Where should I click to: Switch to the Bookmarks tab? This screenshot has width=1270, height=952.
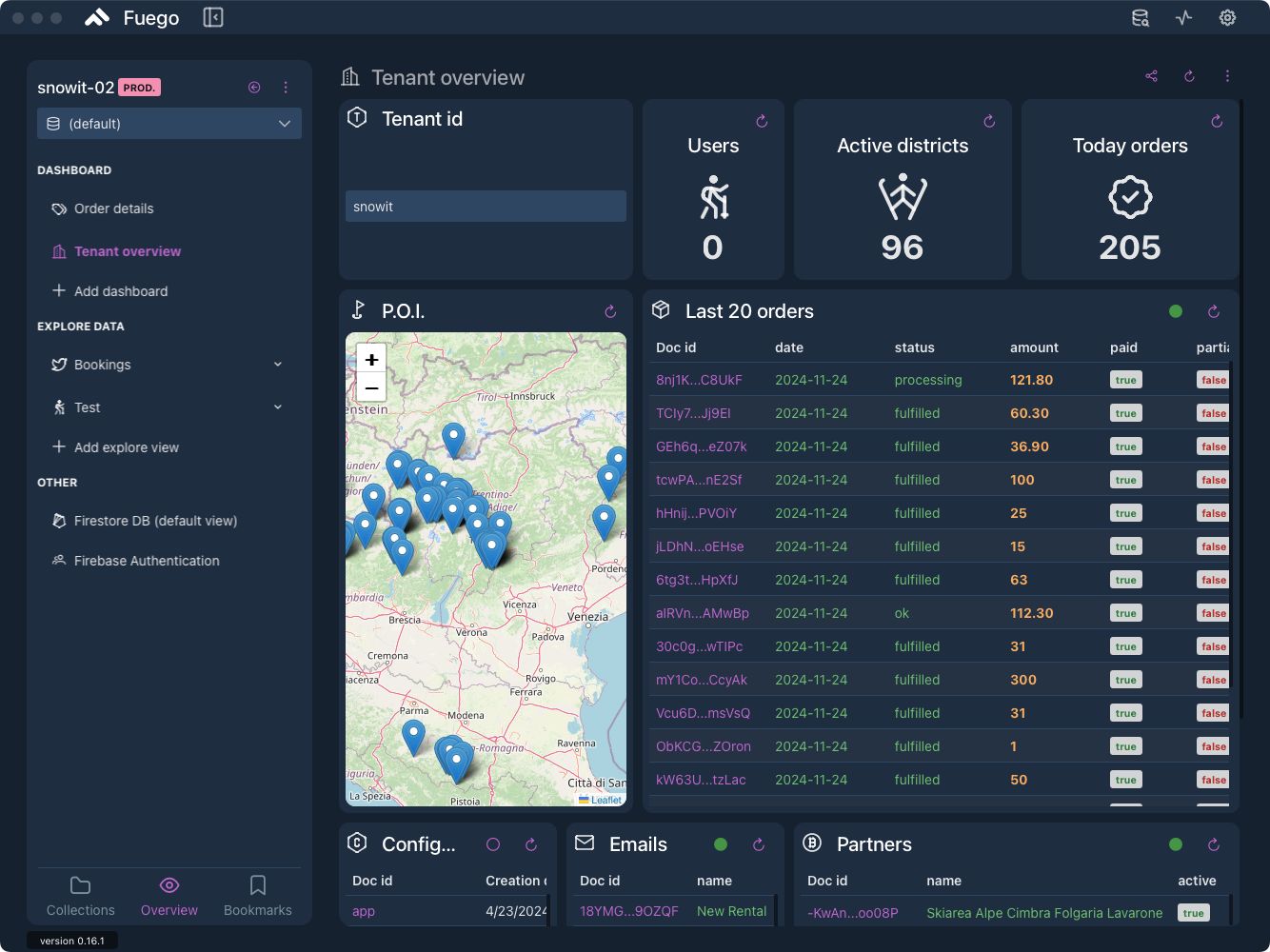(257, 895)
